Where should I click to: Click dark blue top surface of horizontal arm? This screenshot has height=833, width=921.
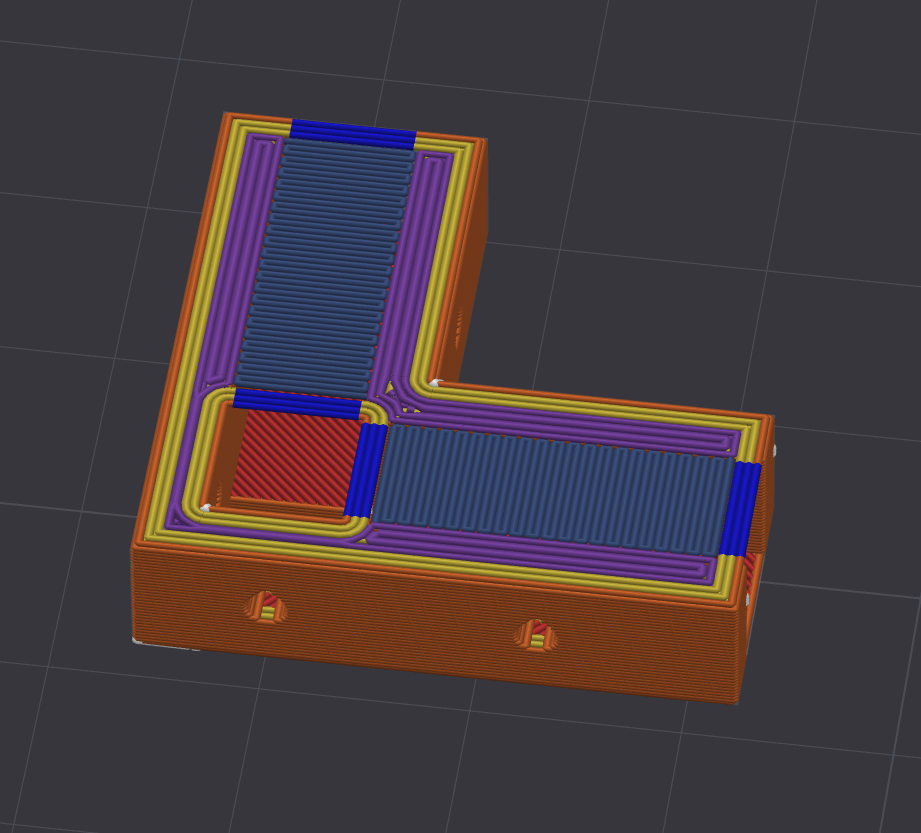click(x=552, y=489)
